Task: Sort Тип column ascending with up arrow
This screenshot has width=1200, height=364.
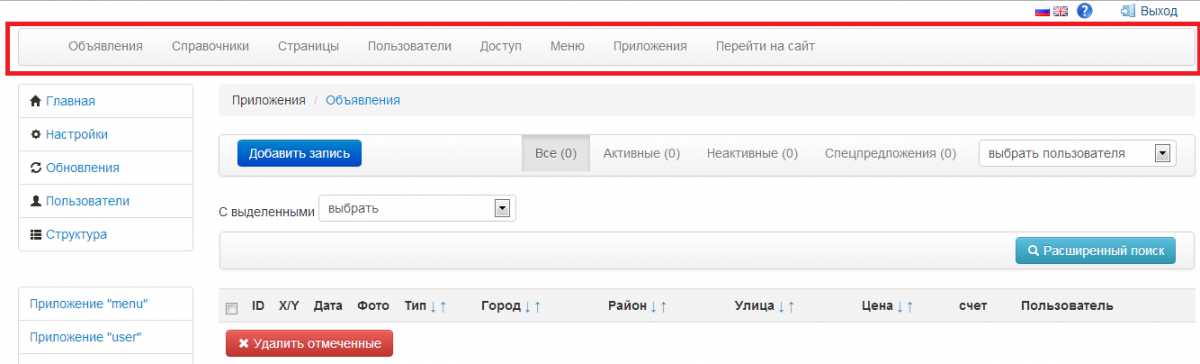Action: [x=443, y=306]
